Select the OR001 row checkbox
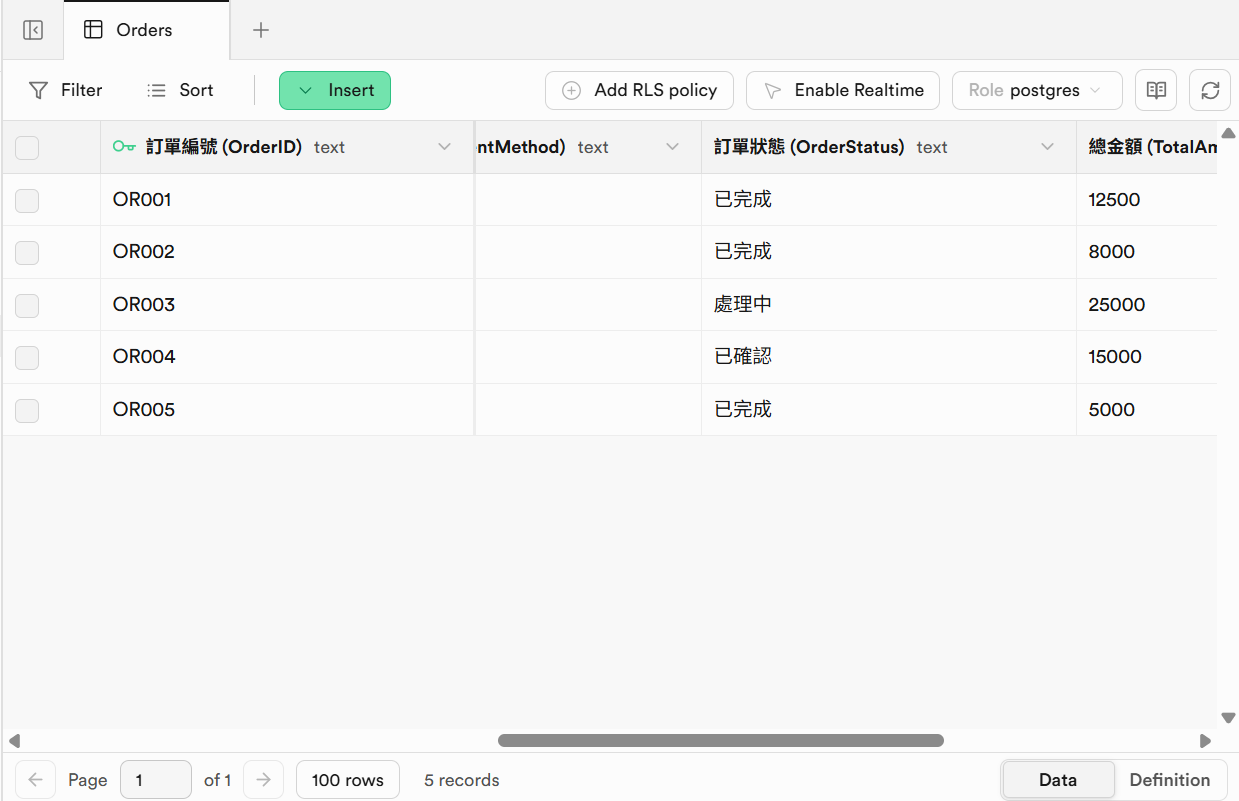 (x=27, y=200)
